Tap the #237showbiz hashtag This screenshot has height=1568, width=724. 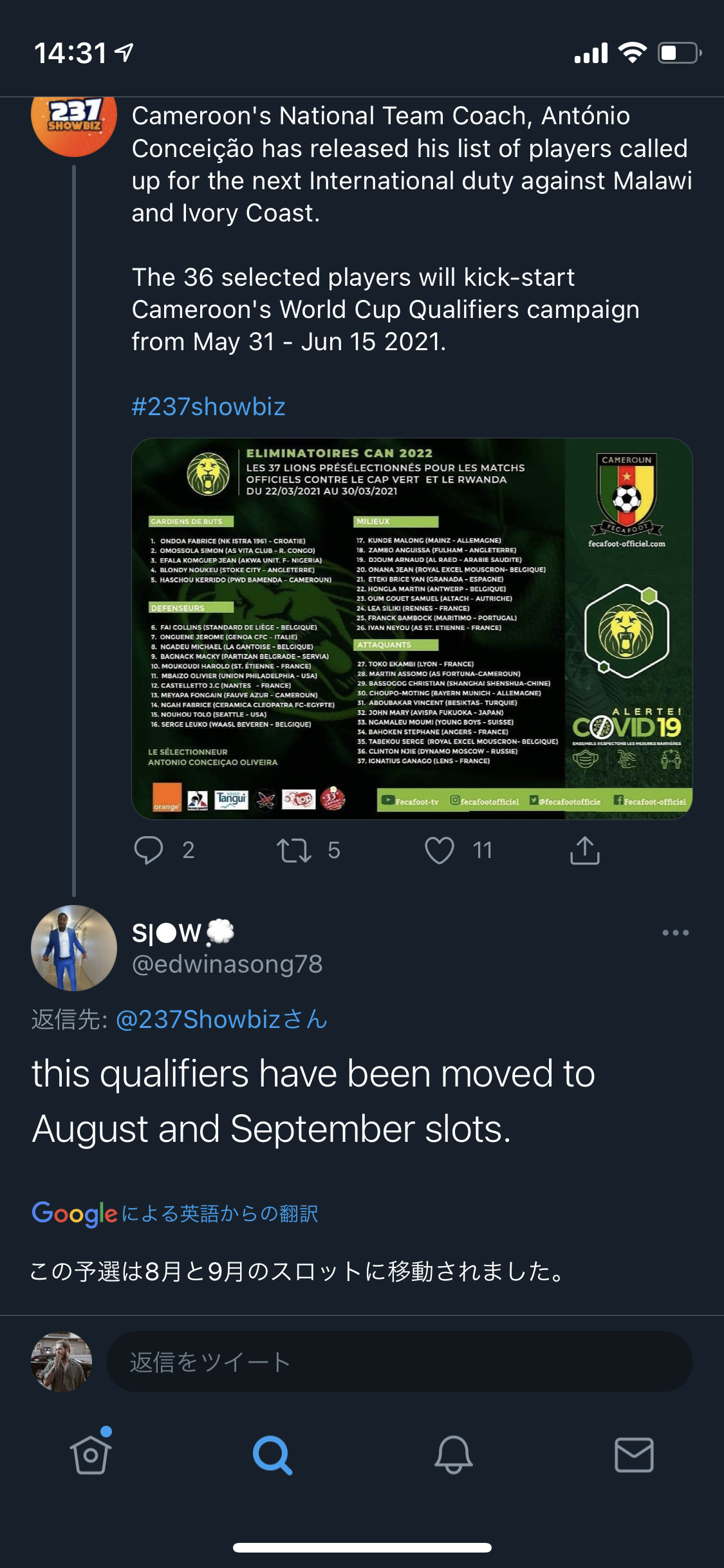[209, 407]
